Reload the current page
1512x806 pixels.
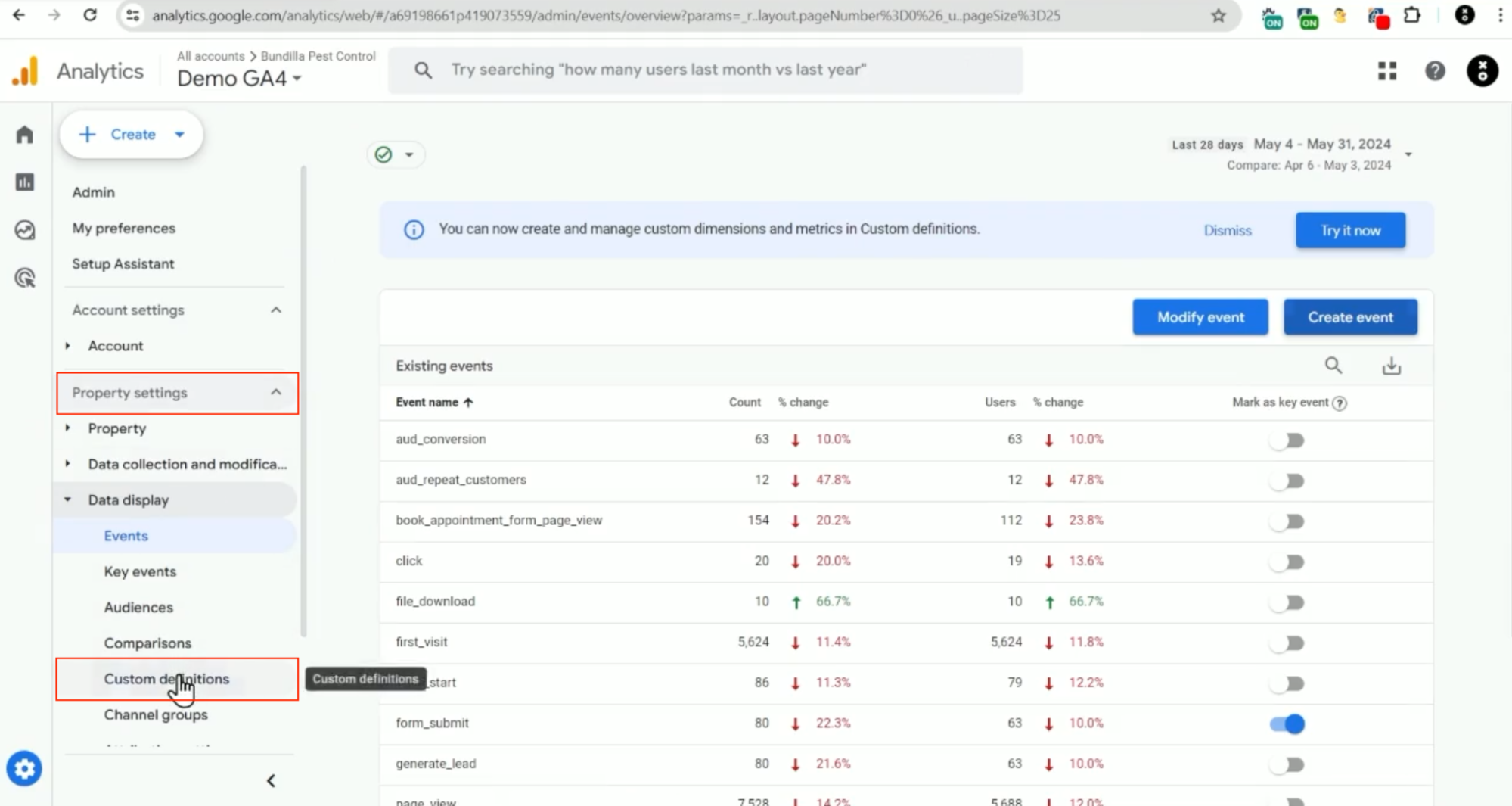coord(90,15)
